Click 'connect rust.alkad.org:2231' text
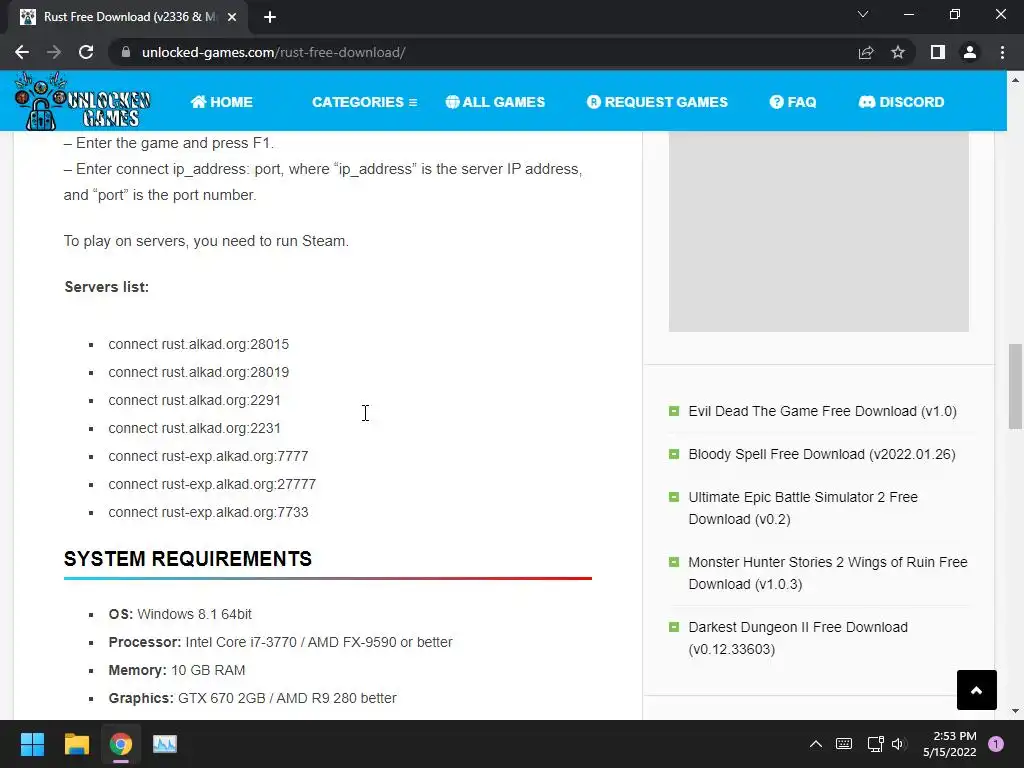1024x768 pixels. [x=195, y=428]
